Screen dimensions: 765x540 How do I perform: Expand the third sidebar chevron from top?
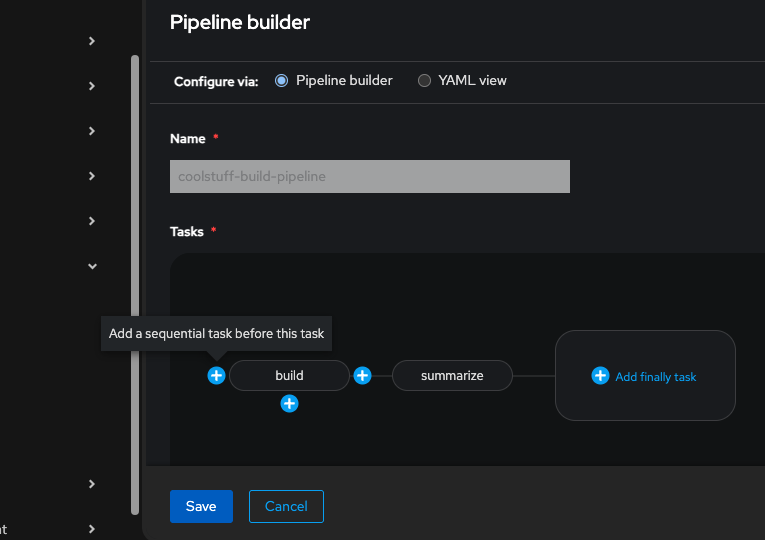tap(92, 131)
